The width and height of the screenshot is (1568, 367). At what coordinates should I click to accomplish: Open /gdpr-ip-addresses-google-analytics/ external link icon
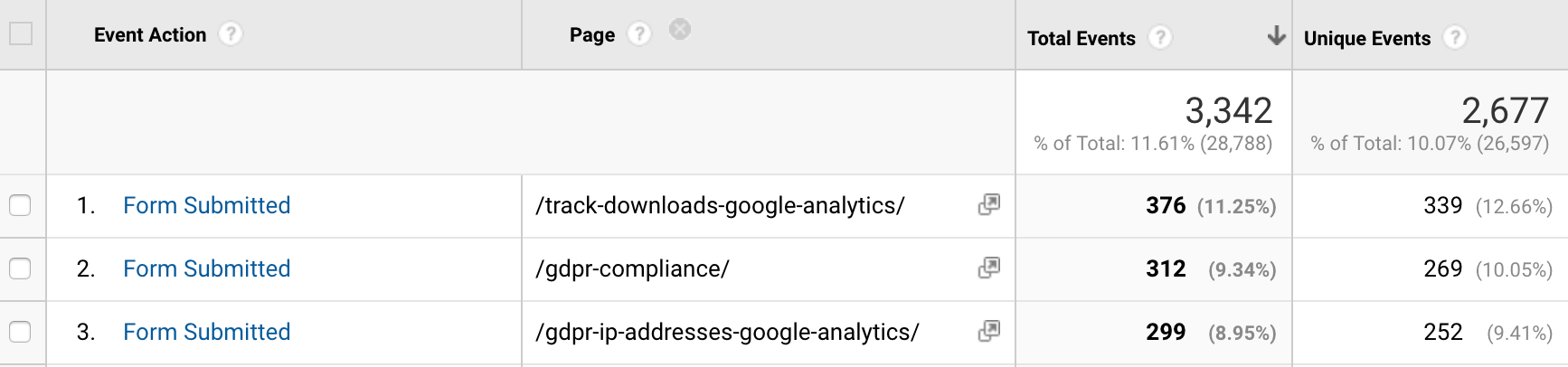(x=989, y=331)
